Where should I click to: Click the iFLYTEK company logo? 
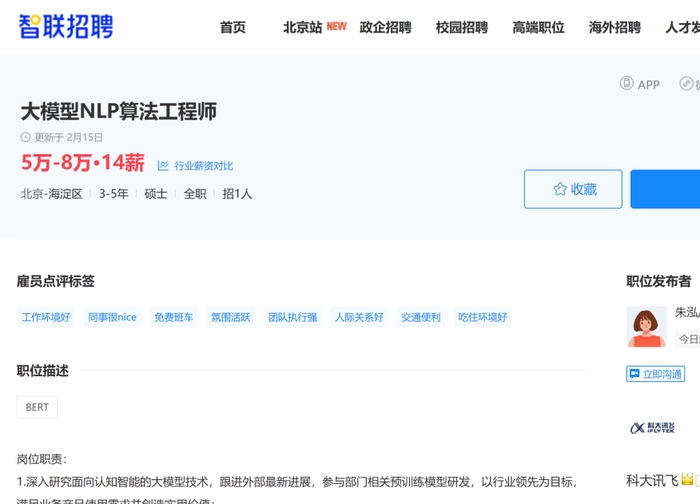[652, 427]
